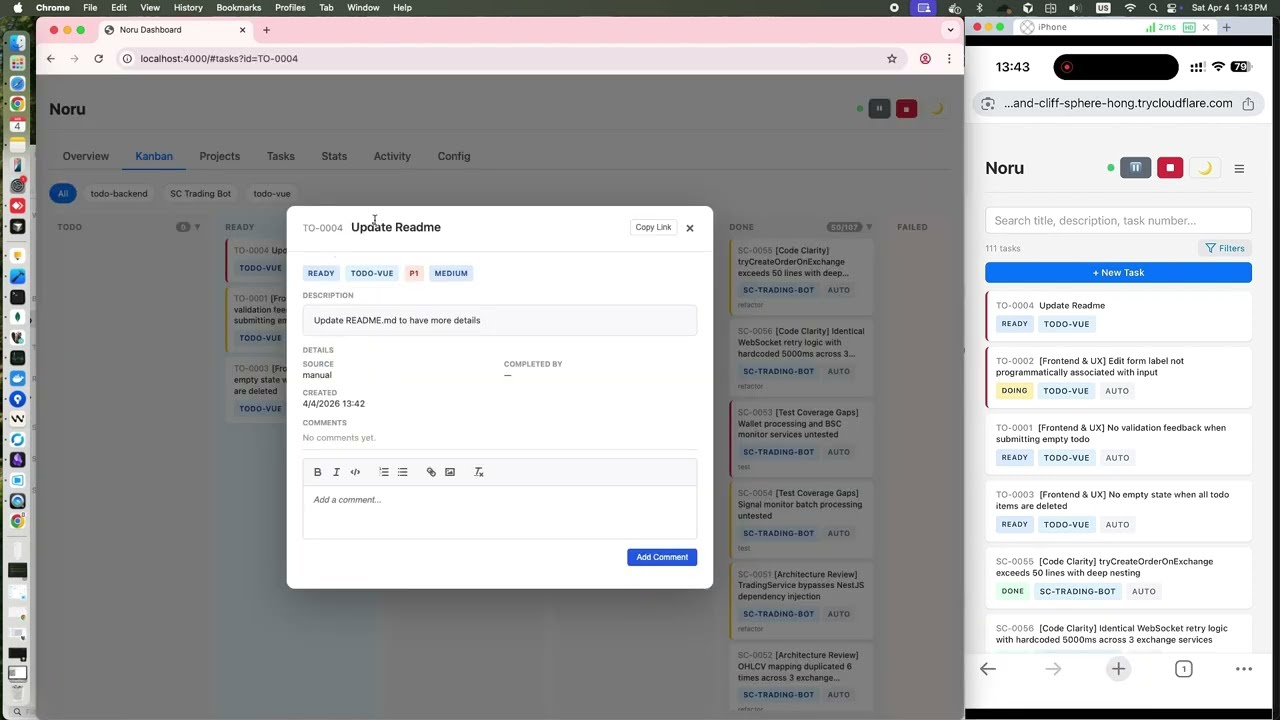Open tab switcher in iPhone Safari
The height and width of the screenshot is (720, 1280).
pyautogui.click(x=1183, y=669)
